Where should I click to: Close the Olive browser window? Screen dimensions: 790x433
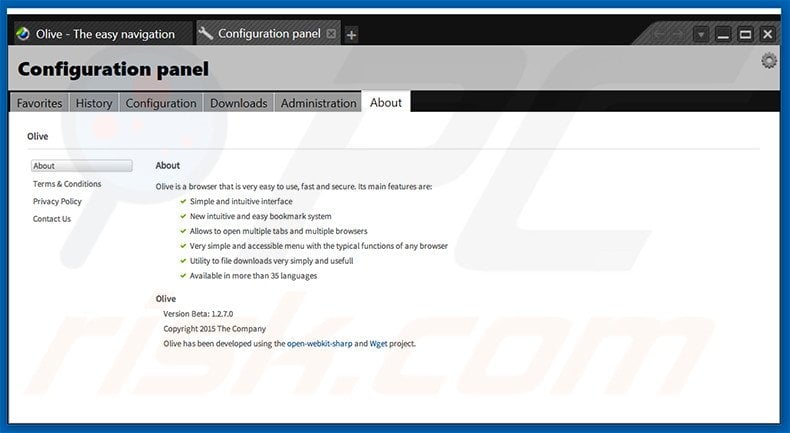(767, 34)
